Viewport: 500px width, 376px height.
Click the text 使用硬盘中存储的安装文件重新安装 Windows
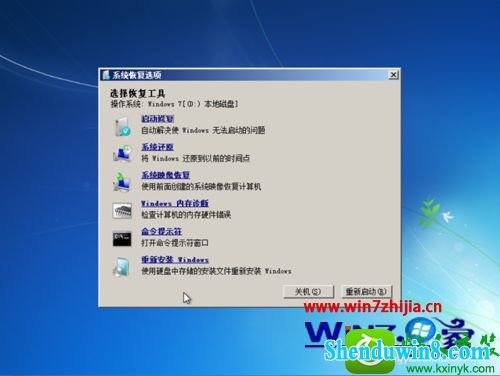(216, 271)
